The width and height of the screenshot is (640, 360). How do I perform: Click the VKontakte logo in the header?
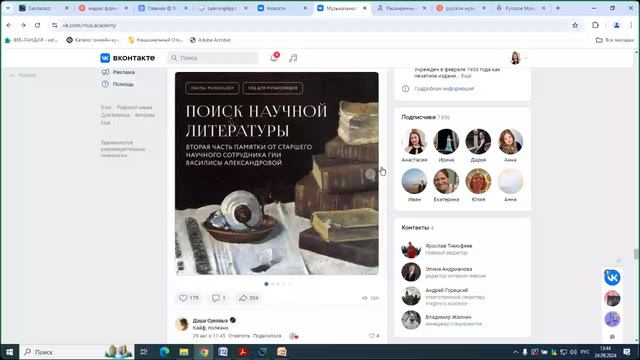(x=128, y=58)
